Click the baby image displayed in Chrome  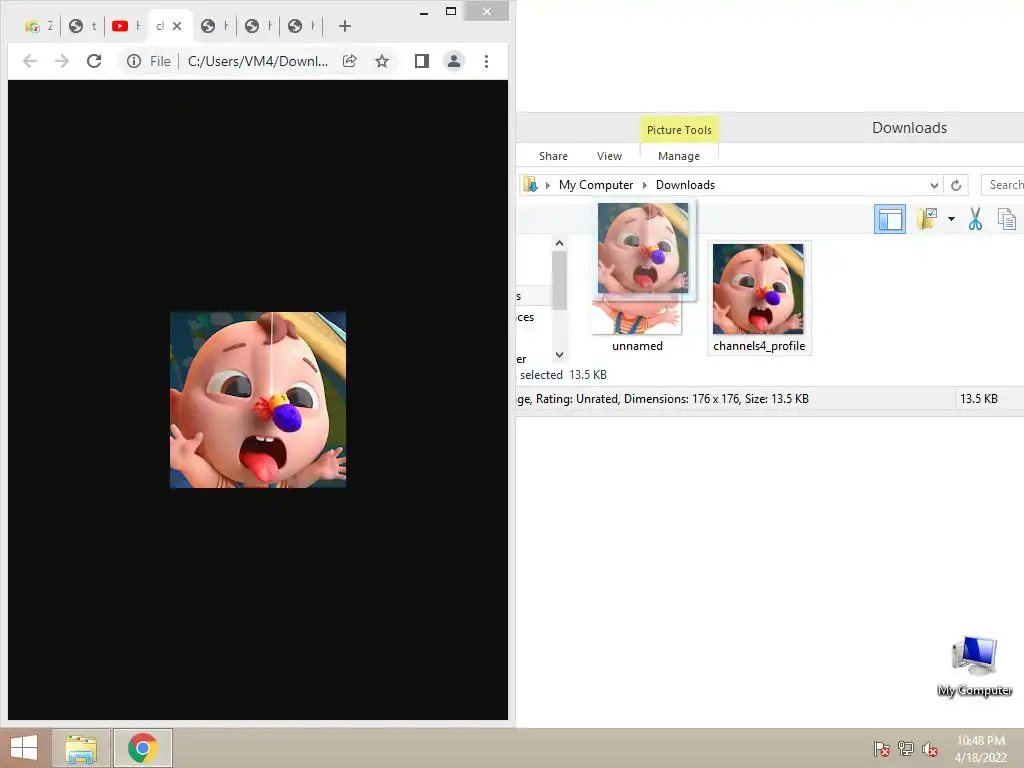pyautogui.click(x=258, y=400)
